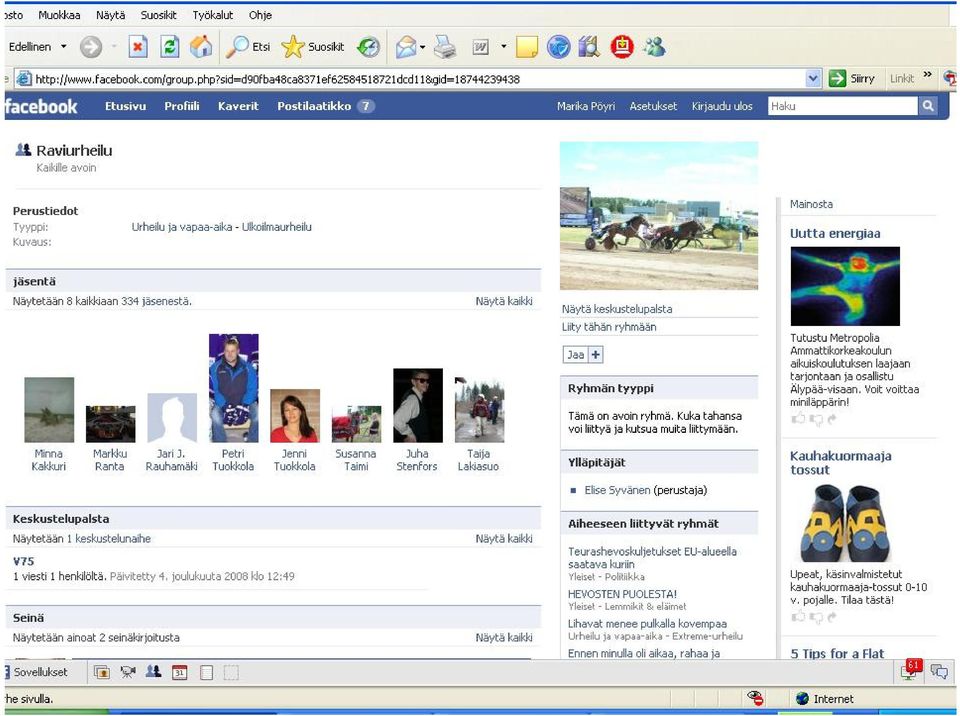Open Asetukset settings link
The image size is (960, 716).
653,106
